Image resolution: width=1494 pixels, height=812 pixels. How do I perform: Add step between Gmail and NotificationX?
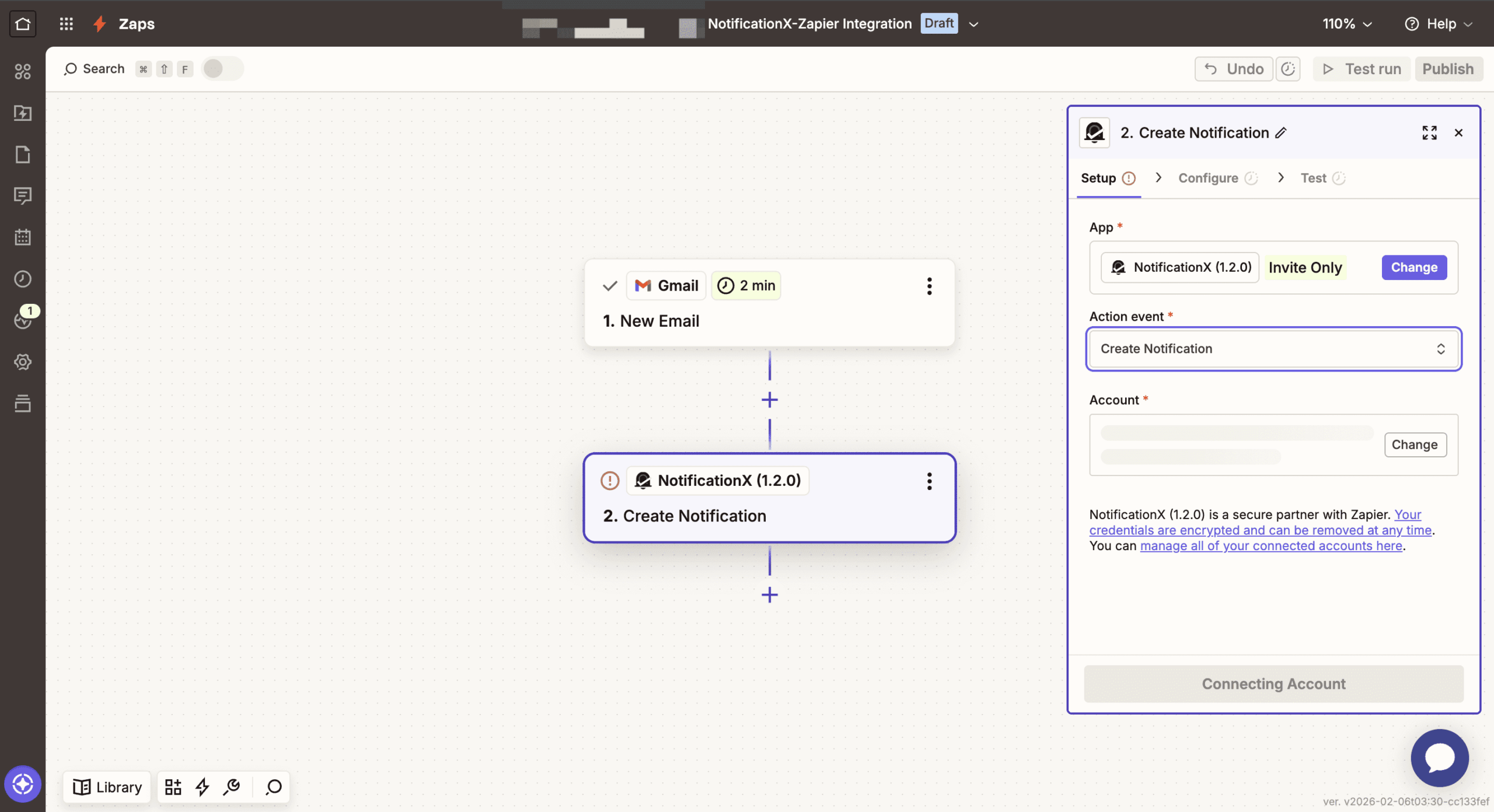point(769,400)
